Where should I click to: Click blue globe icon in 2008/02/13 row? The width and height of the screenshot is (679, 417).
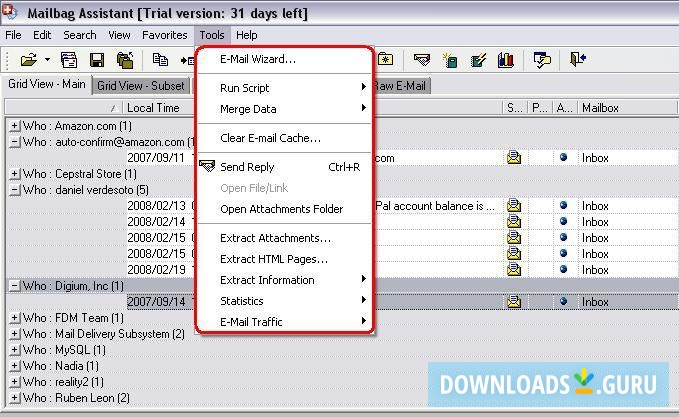pyautogui.click(x=563, y=205)
